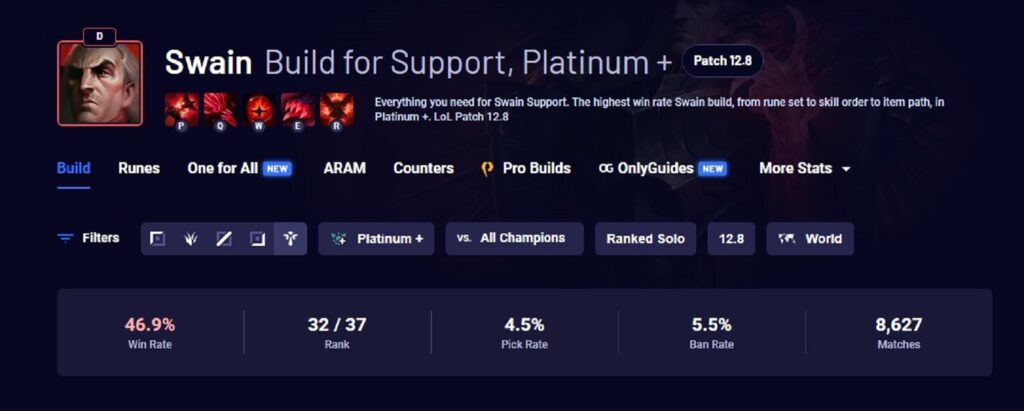Open the World region selector
1024x411 pixels.
point(810,239)
